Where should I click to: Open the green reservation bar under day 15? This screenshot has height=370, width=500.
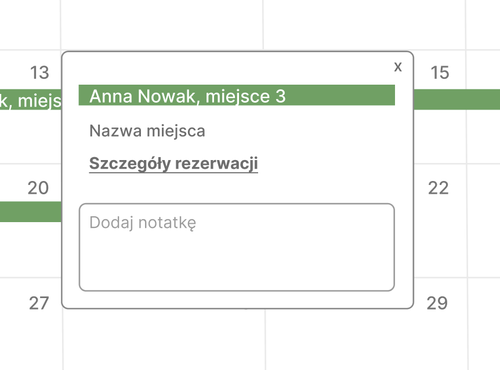pos(457,99)
